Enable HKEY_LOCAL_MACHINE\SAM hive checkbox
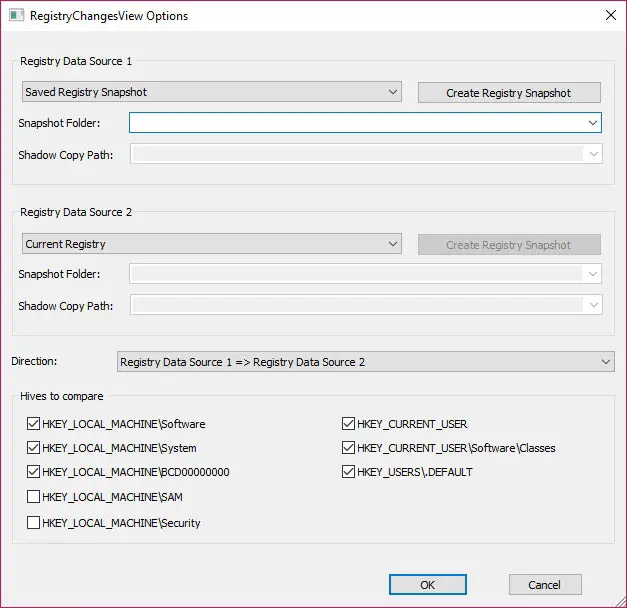627x608 pixels. click(34, 497)
